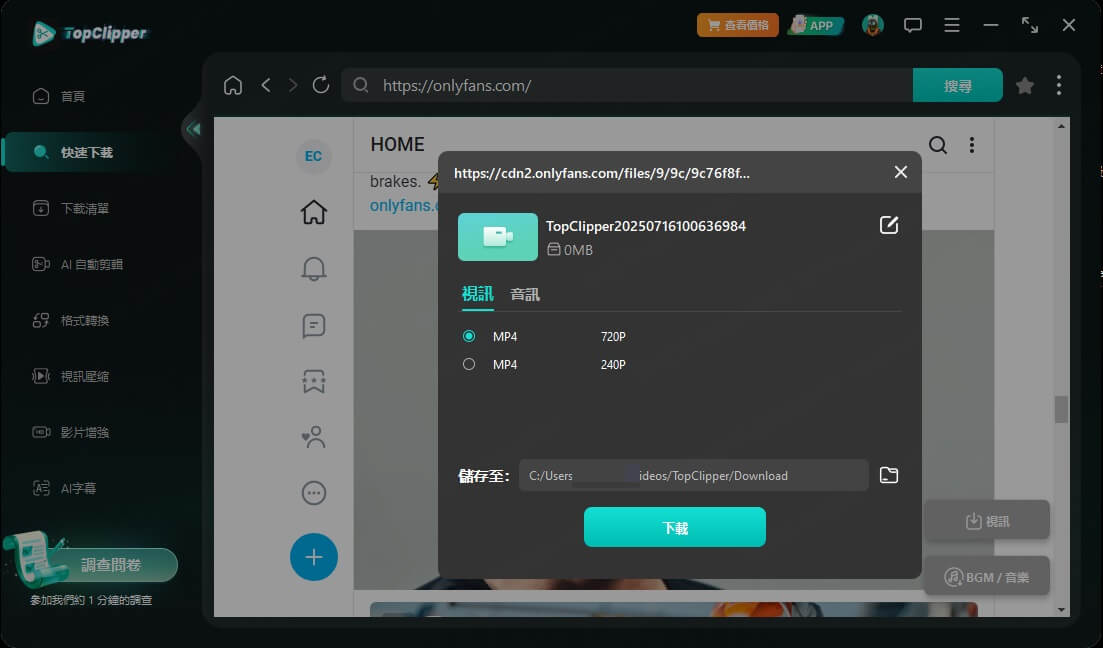Click the scrollbar up arrow
Image resolution: width=1103 pixels, height=648 pixels.
click(x=1061, y=126)
